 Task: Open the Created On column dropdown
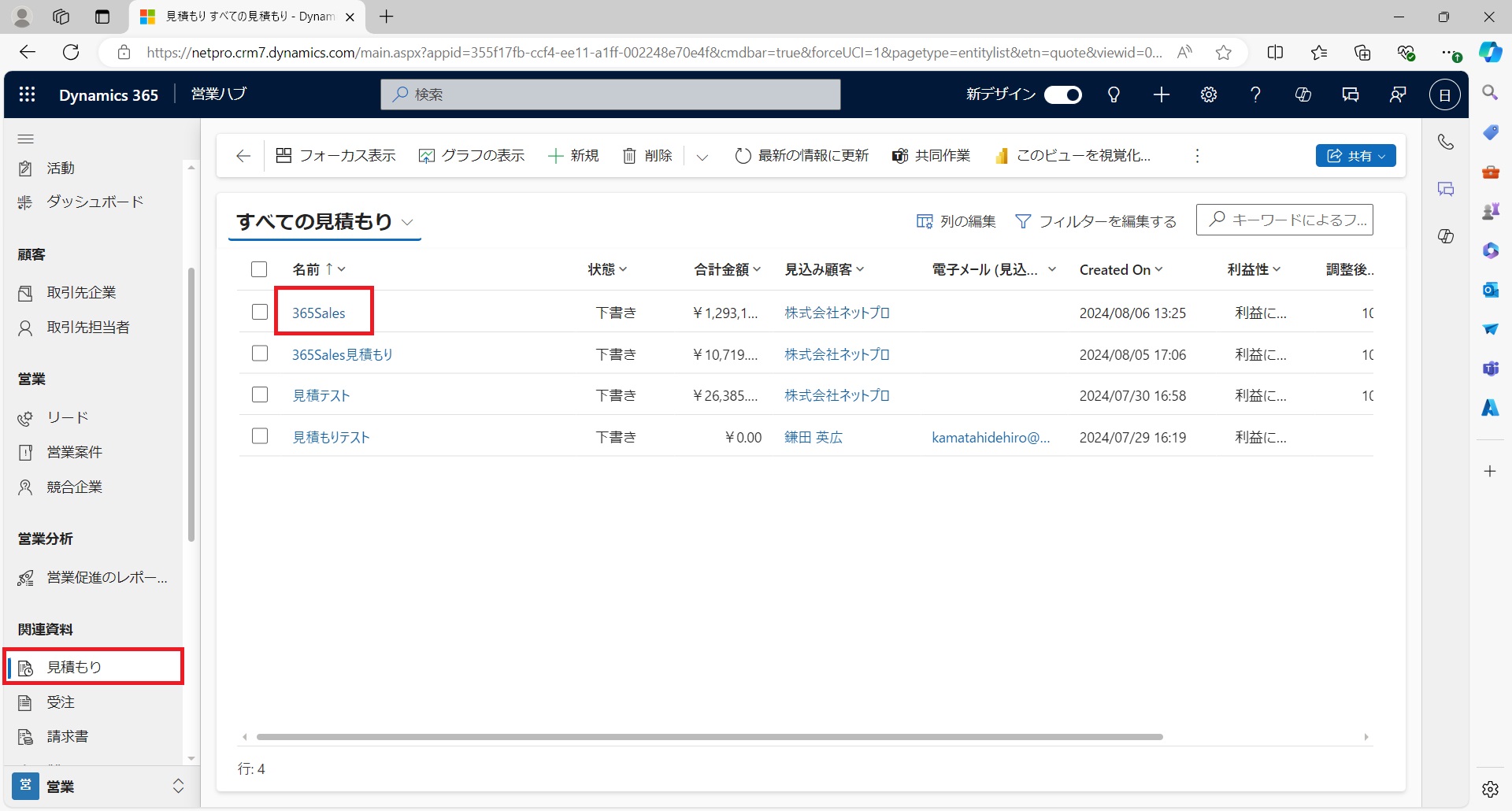[x=1158, y=269]
